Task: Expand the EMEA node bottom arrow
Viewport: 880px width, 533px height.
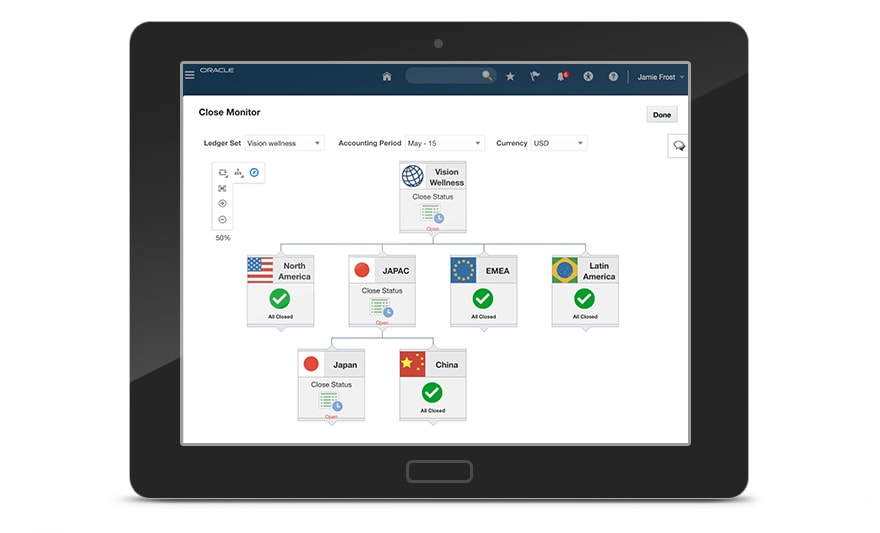Action: tap(484, 329)
